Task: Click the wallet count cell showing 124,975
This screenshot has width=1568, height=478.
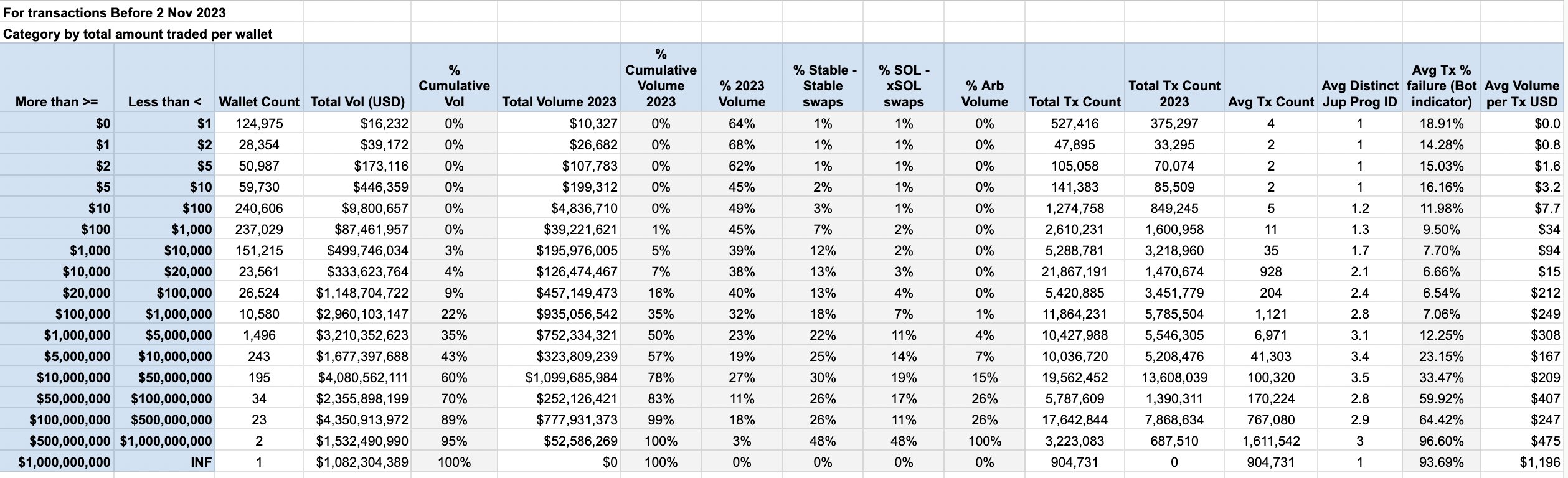Action: click(x=259, y=124)
